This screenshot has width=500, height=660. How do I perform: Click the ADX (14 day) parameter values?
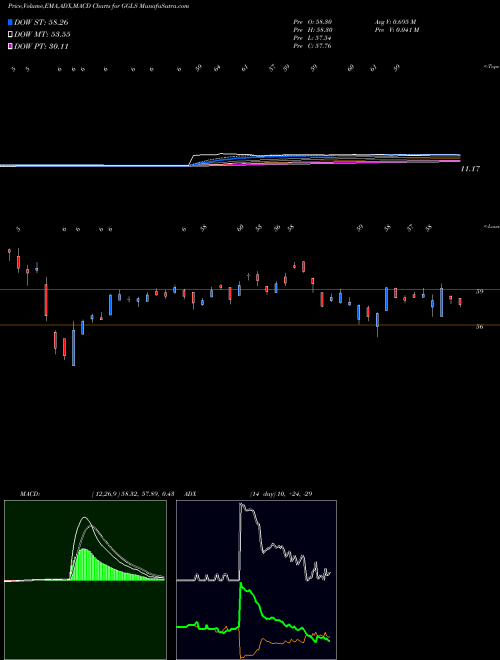(281, 493)
